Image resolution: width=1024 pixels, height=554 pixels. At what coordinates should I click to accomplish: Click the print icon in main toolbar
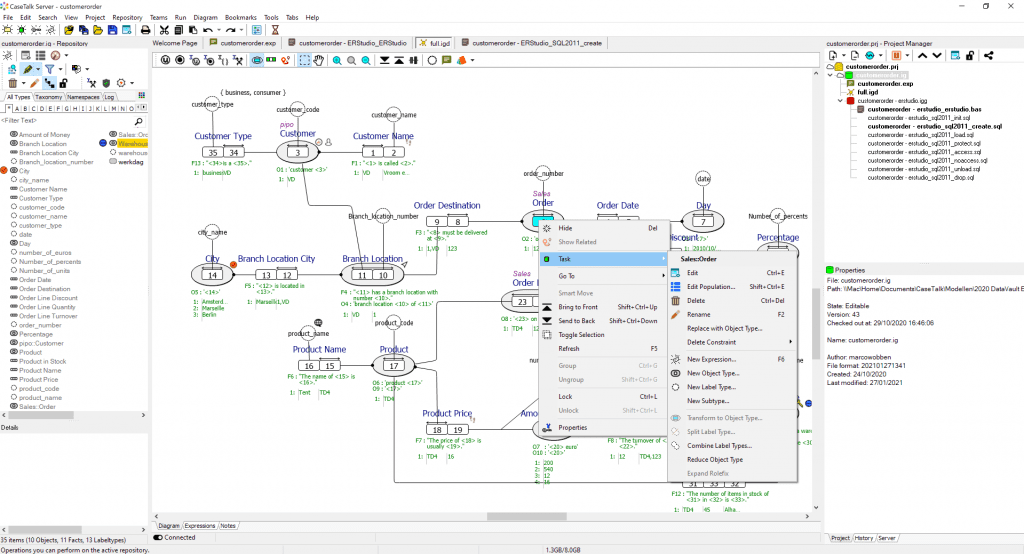tap(145, 30)
